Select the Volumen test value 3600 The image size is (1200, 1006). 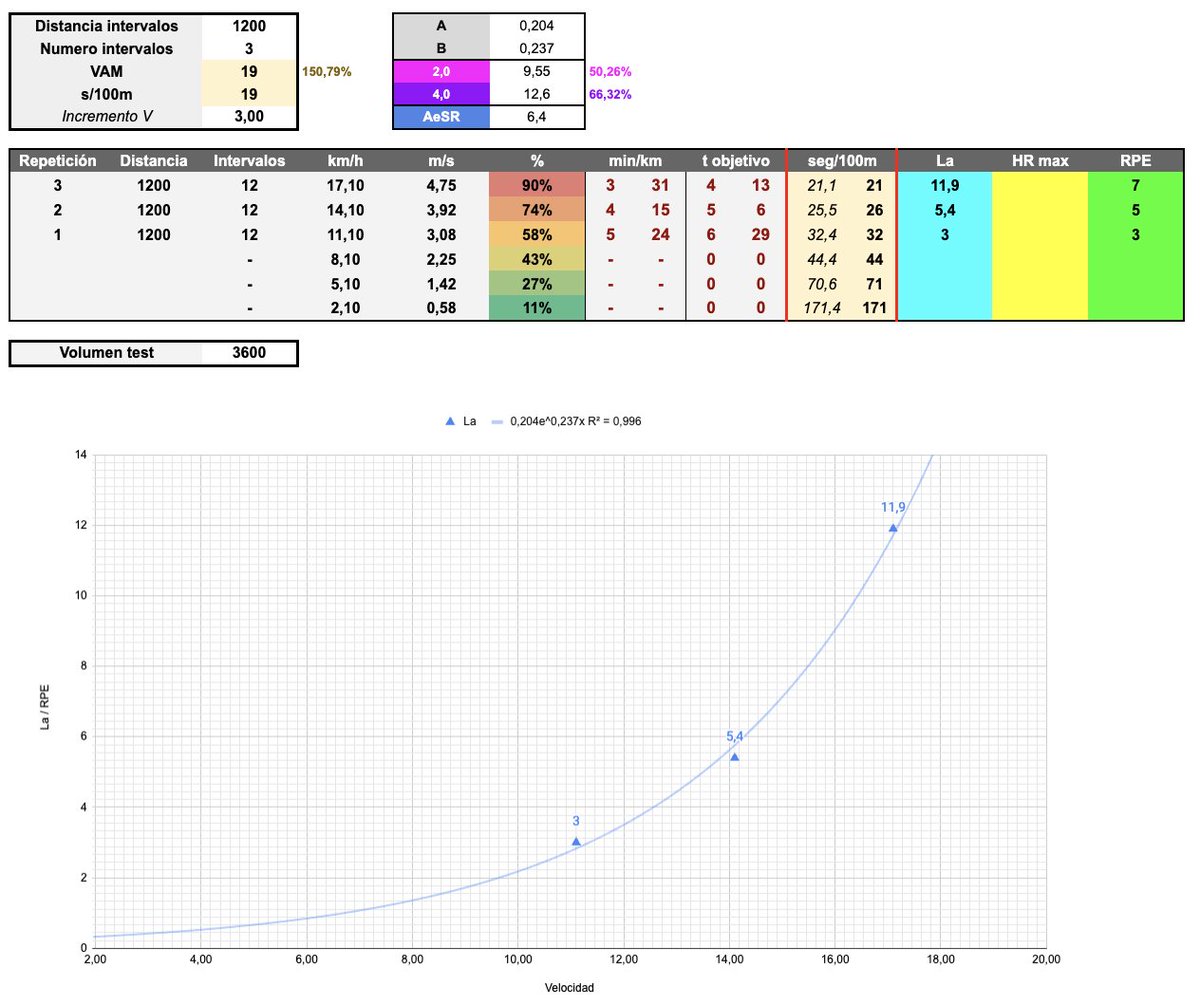pos(249,353)
